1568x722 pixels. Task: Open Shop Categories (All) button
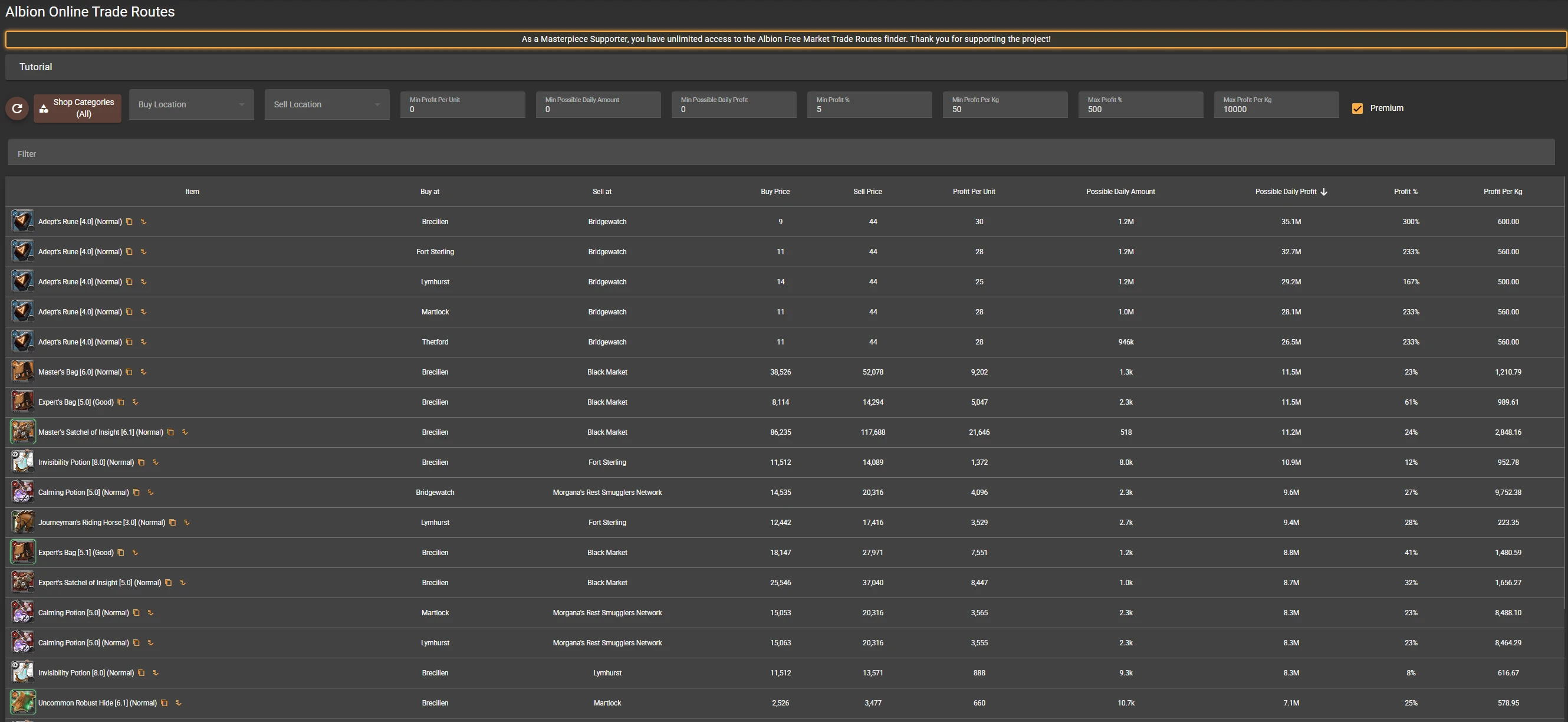(77, 109)
